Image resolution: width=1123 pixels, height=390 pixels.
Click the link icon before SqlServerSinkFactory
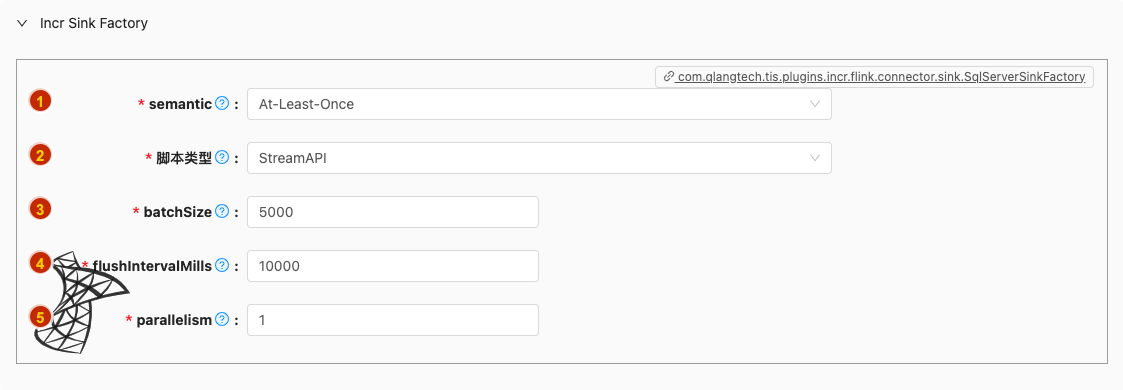click(669, 77)
